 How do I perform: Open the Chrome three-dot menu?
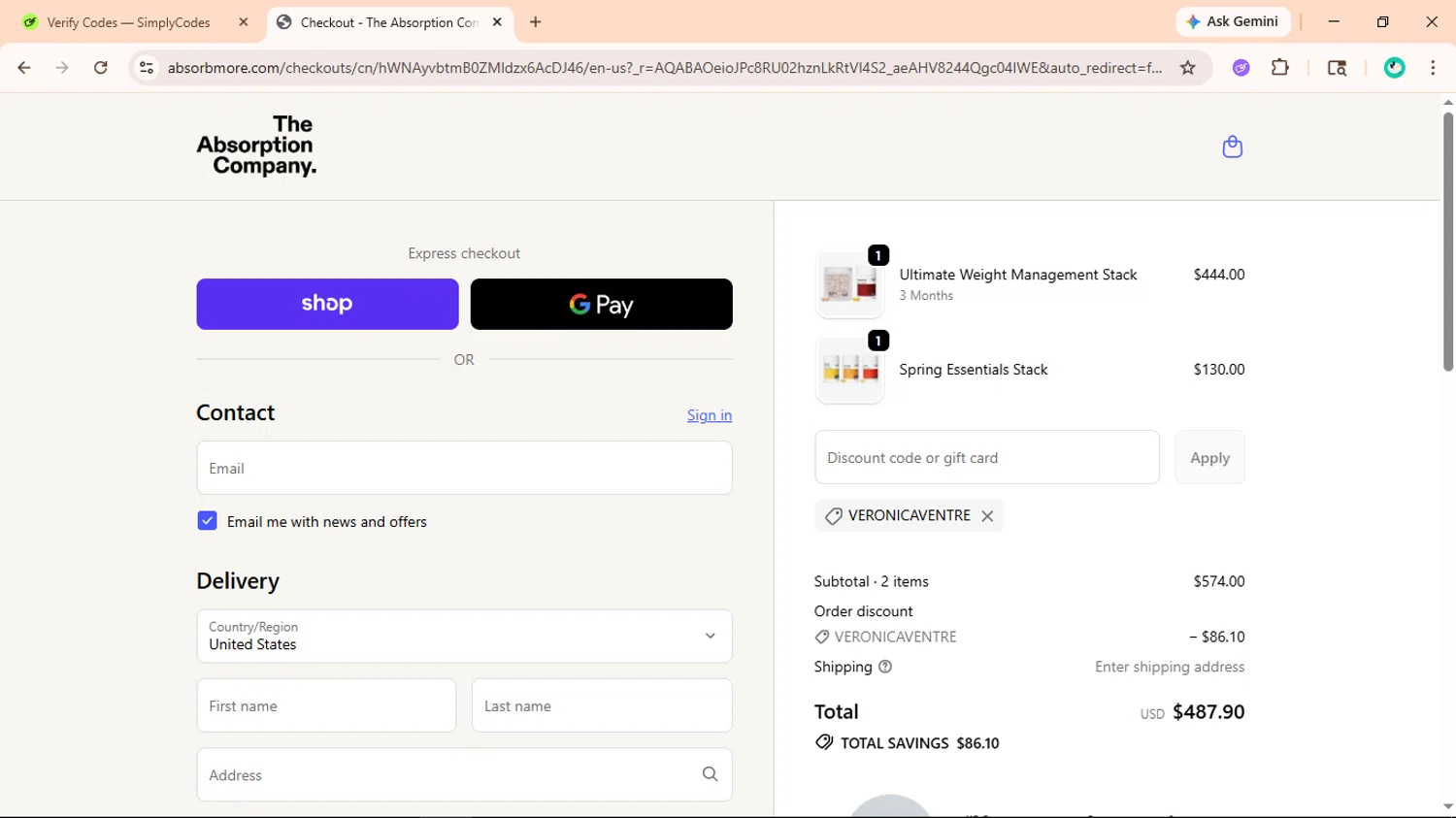[1433, 68]
